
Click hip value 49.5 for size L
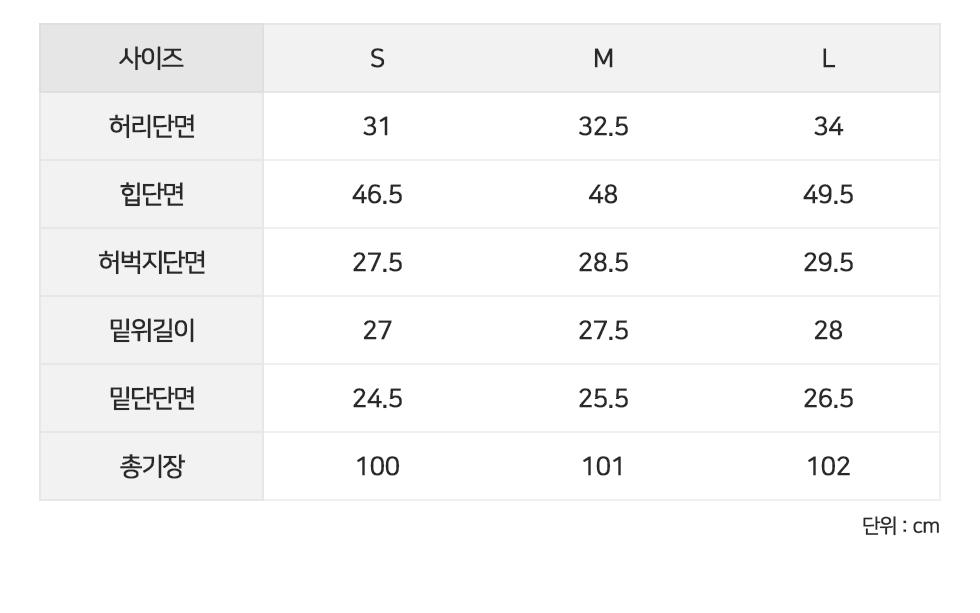828,195
